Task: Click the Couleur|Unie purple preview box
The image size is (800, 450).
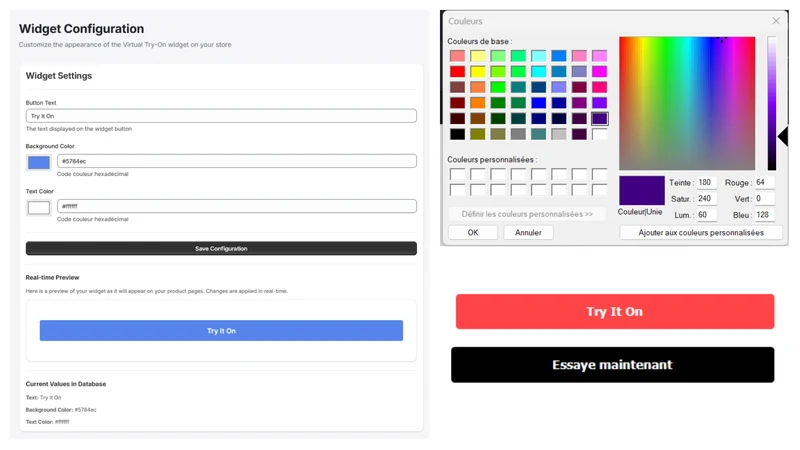Action: [642, 191]
